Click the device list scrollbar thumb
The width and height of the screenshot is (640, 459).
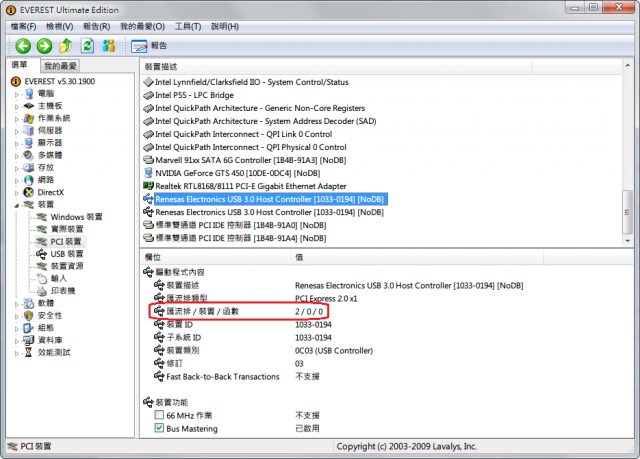[628, 212]
